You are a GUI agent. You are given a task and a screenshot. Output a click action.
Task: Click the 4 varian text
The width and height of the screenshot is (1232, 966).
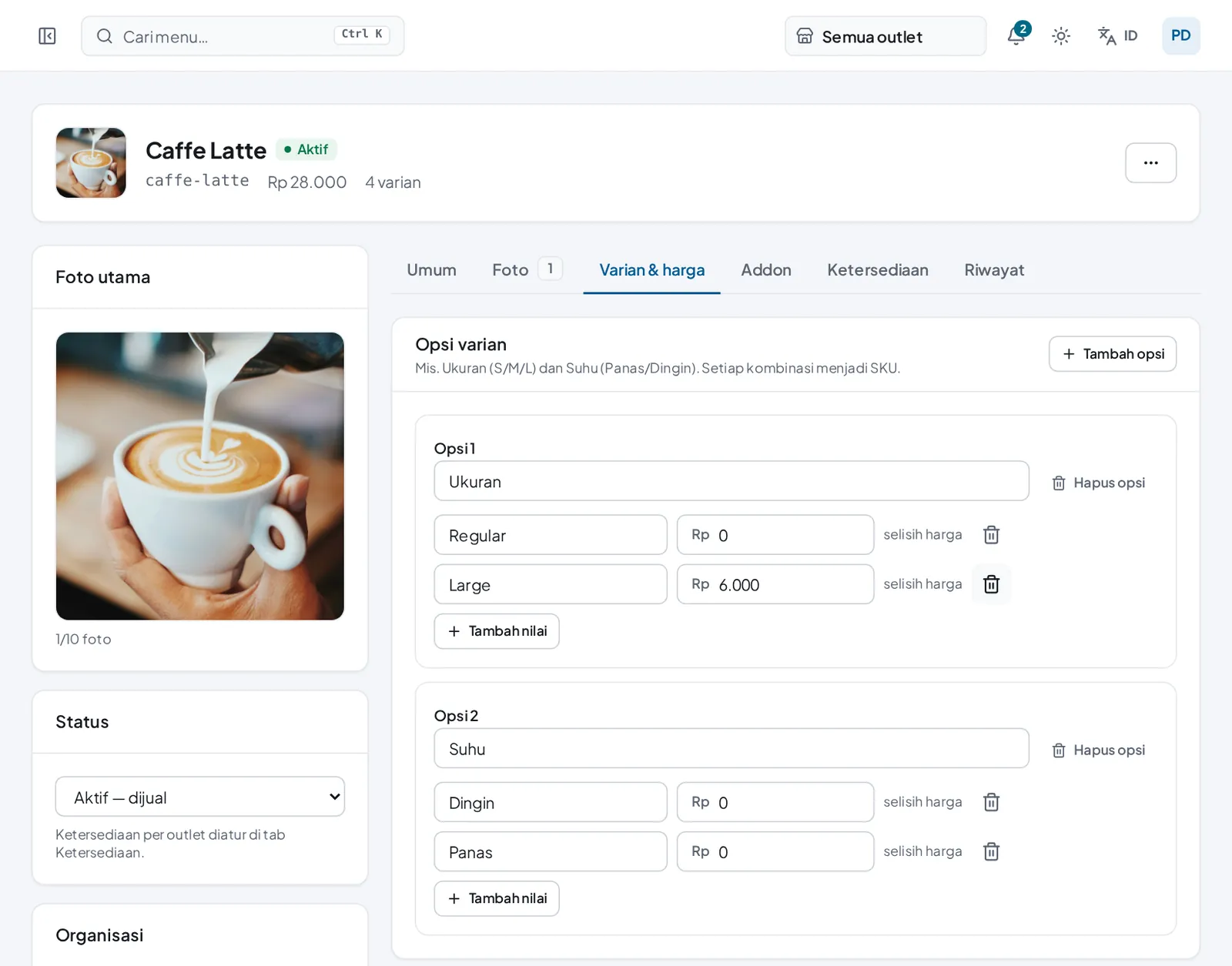coord(393,182)
